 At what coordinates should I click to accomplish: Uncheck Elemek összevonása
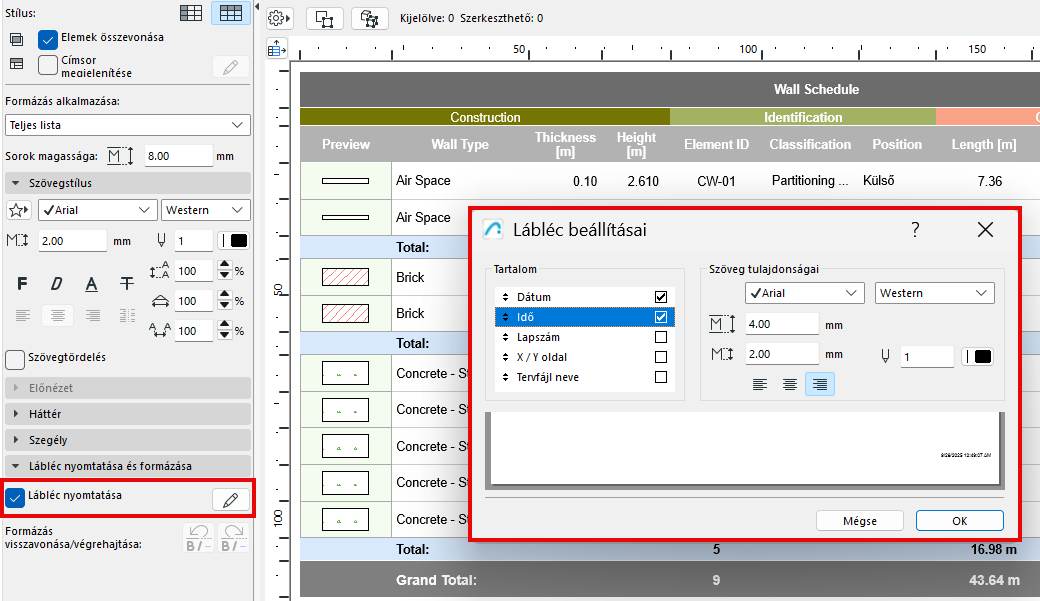tap(47, 40)
